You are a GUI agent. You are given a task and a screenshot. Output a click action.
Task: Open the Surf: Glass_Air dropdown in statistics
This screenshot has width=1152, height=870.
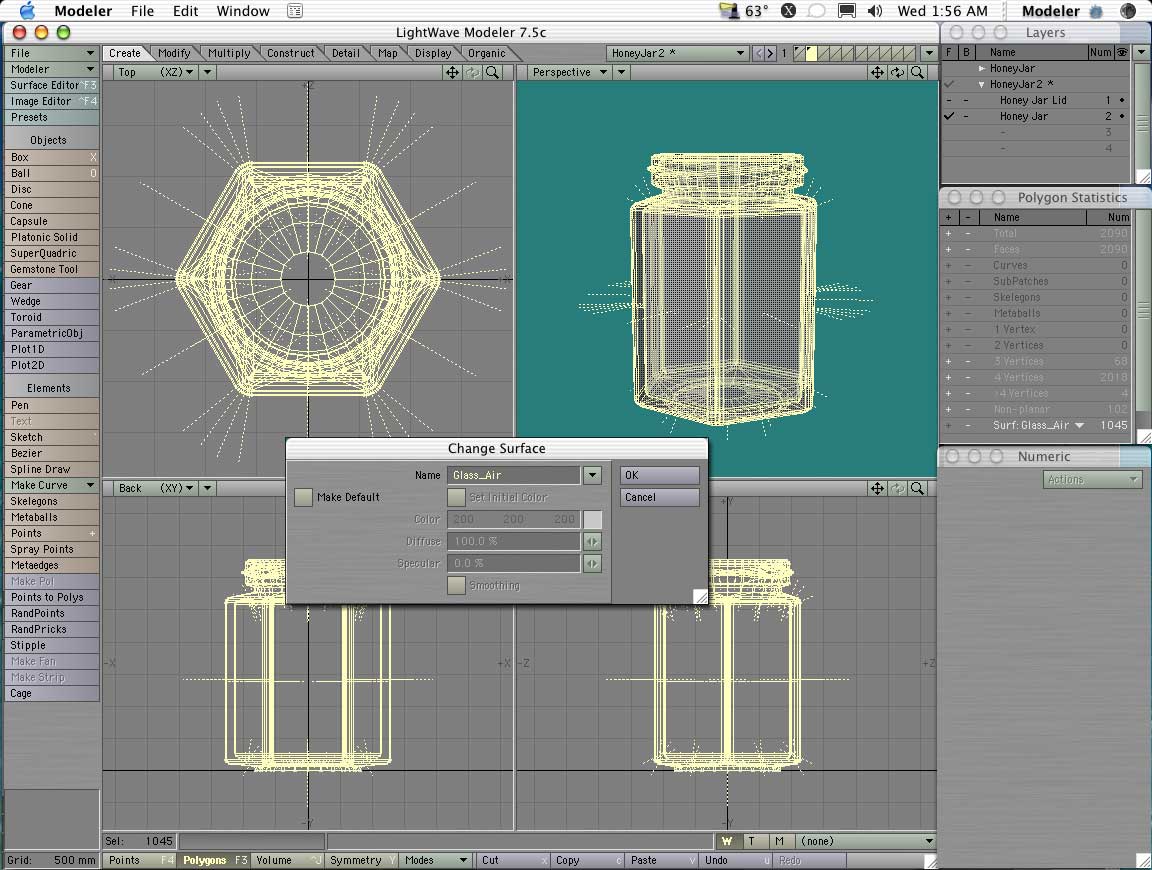click(1079, 425)
